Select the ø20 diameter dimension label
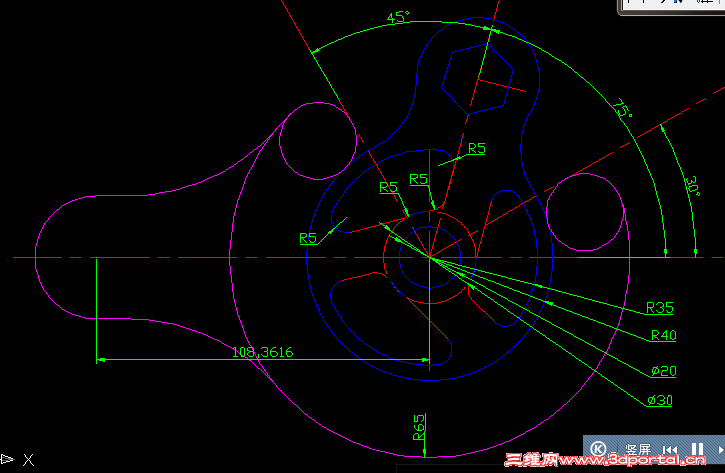 pyautogui.click(x=664, y=371)
